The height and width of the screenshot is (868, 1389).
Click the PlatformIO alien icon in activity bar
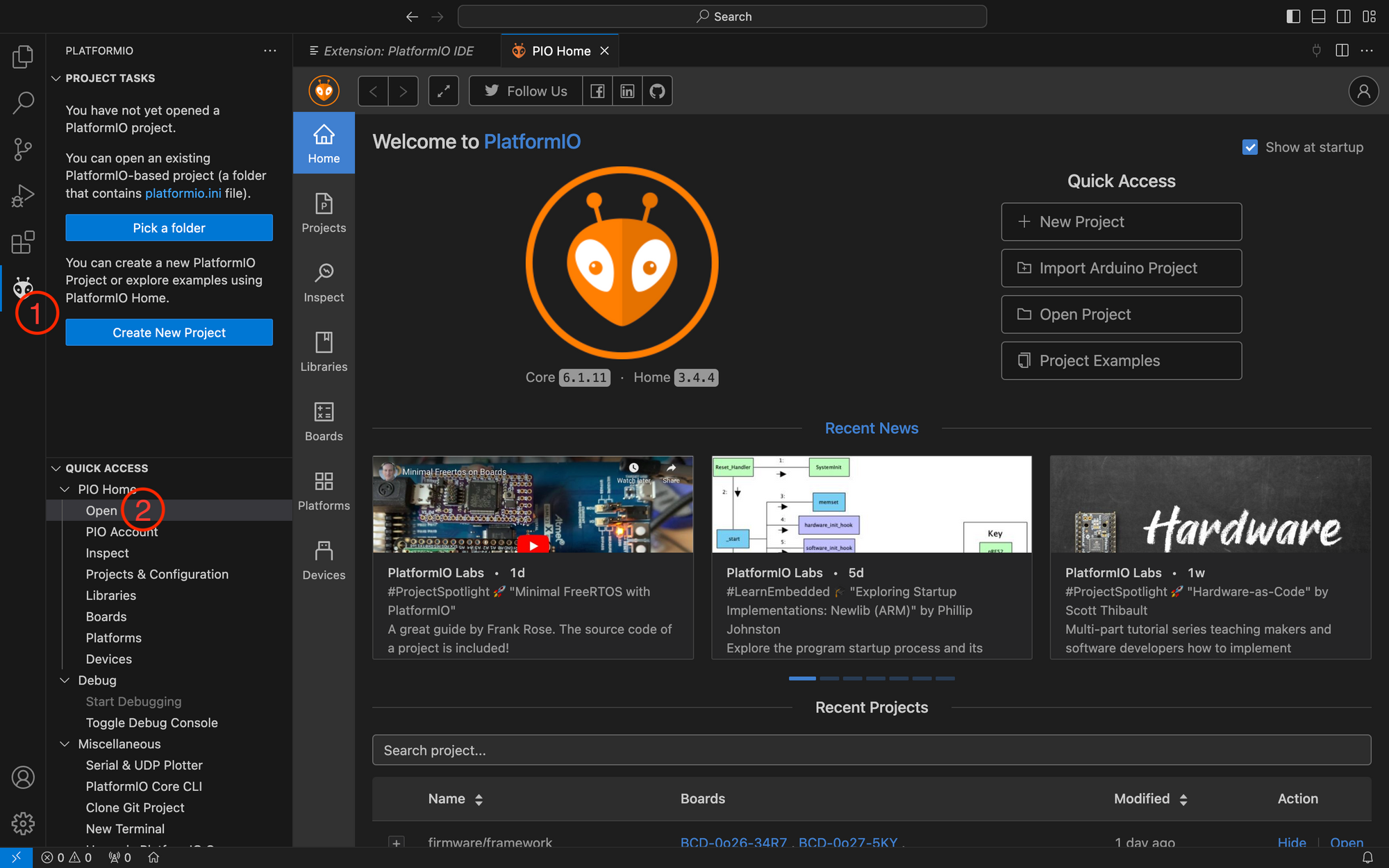click(23, 287)
